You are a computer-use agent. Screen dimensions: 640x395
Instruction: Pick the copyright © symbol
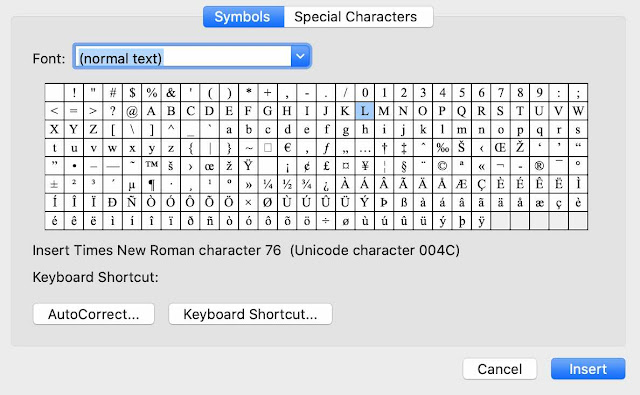(x=442, y=166)
